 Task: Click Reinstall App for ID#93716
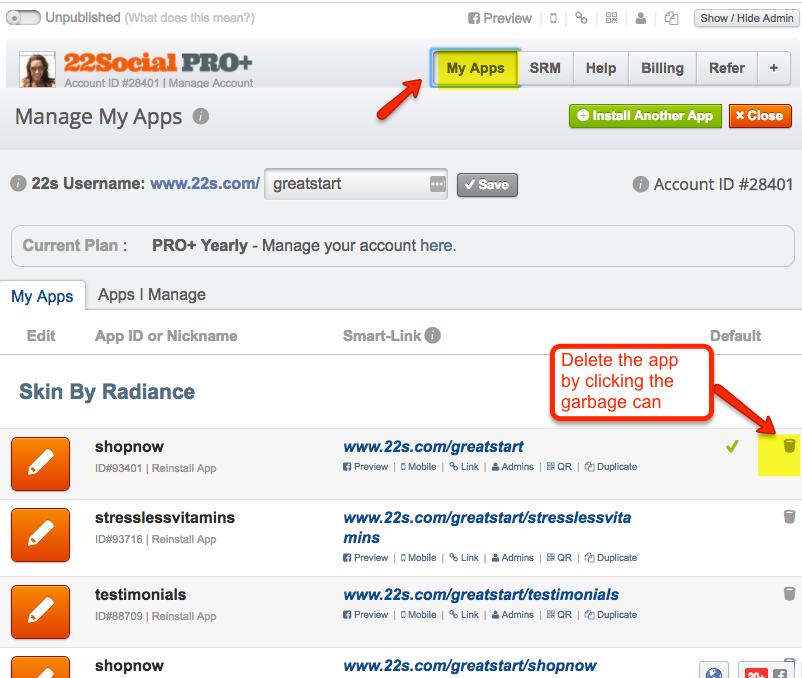[x=184, y=539]
